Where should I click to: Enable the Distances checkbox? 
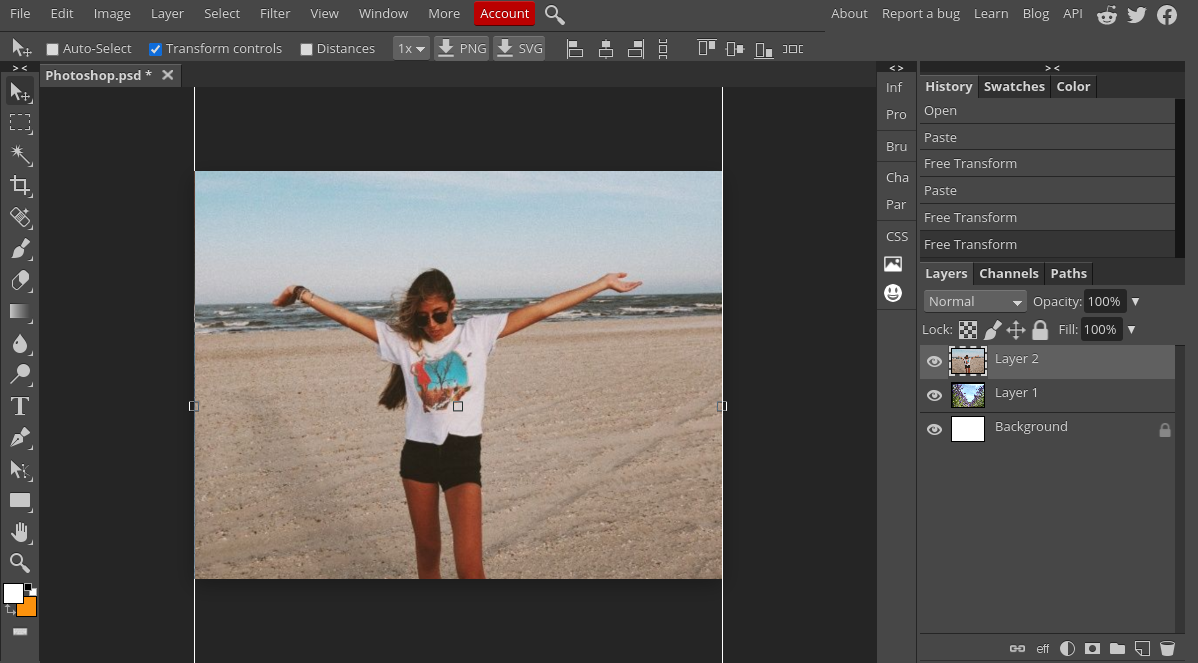tap(306, 50)
